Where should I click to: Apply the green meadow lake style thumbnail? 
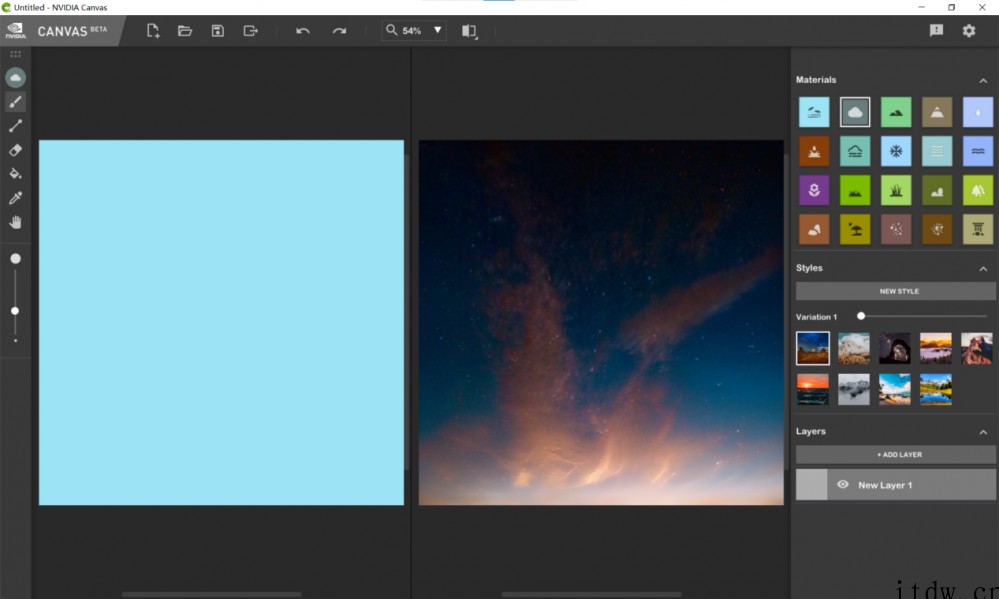click(x=935, y=389)
